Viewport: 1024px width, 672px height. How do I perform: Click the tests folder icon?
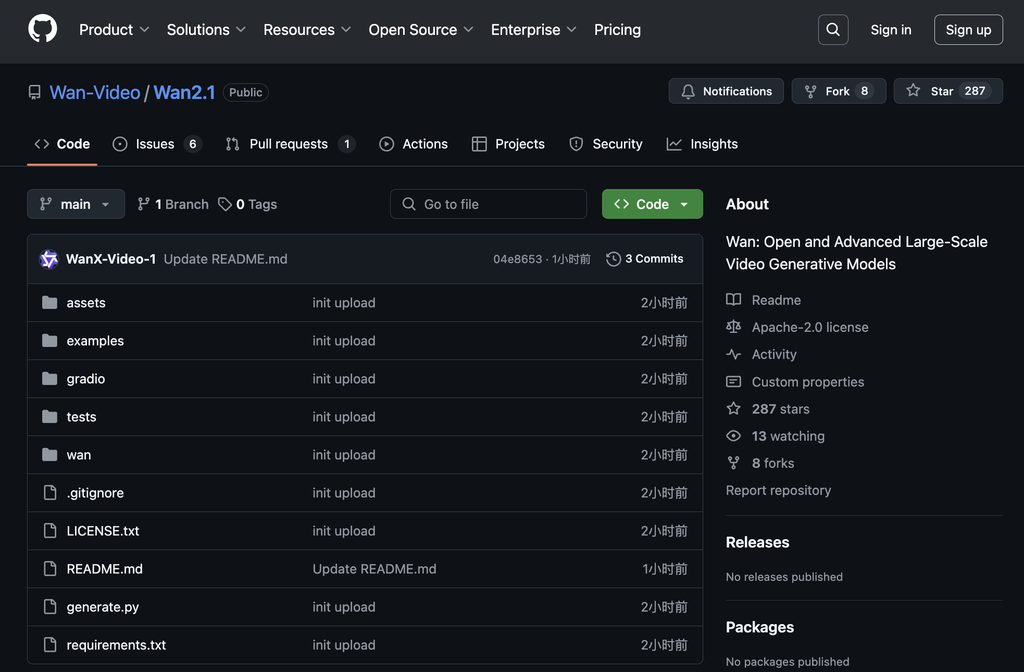(x=50, y=417)
